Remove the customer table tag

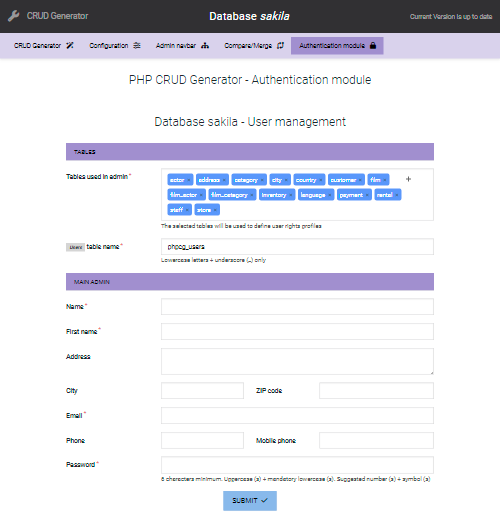click(x=360, y=180)
